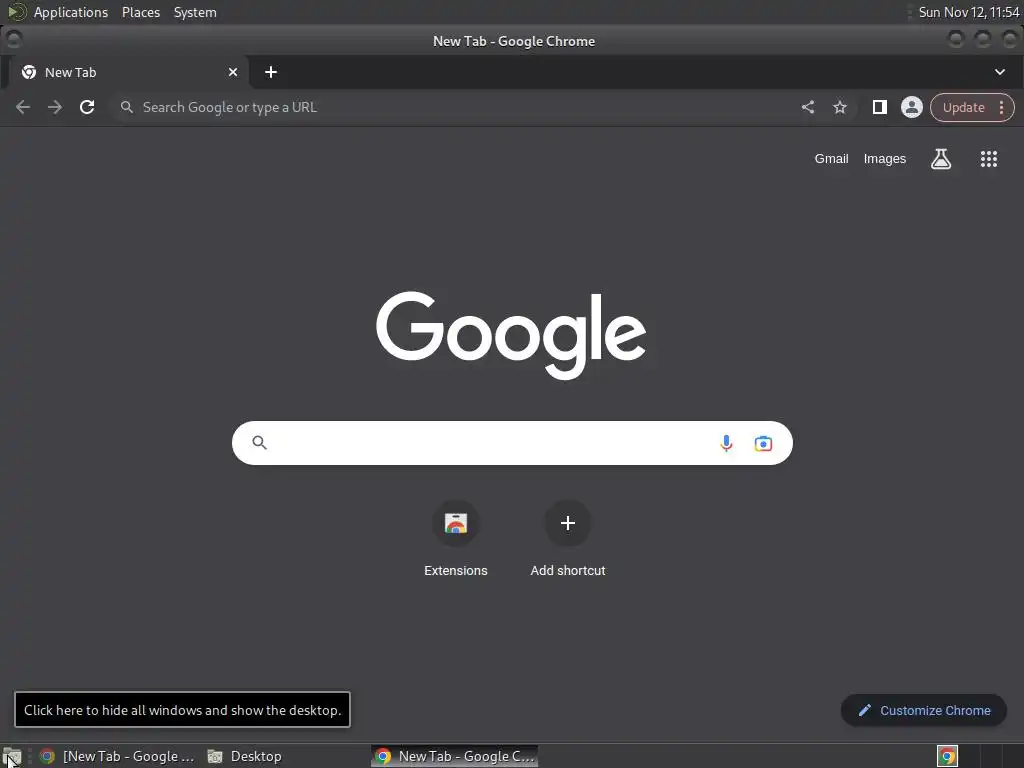
Task: Click Customize Chrome button
Action: click(923, 711)
